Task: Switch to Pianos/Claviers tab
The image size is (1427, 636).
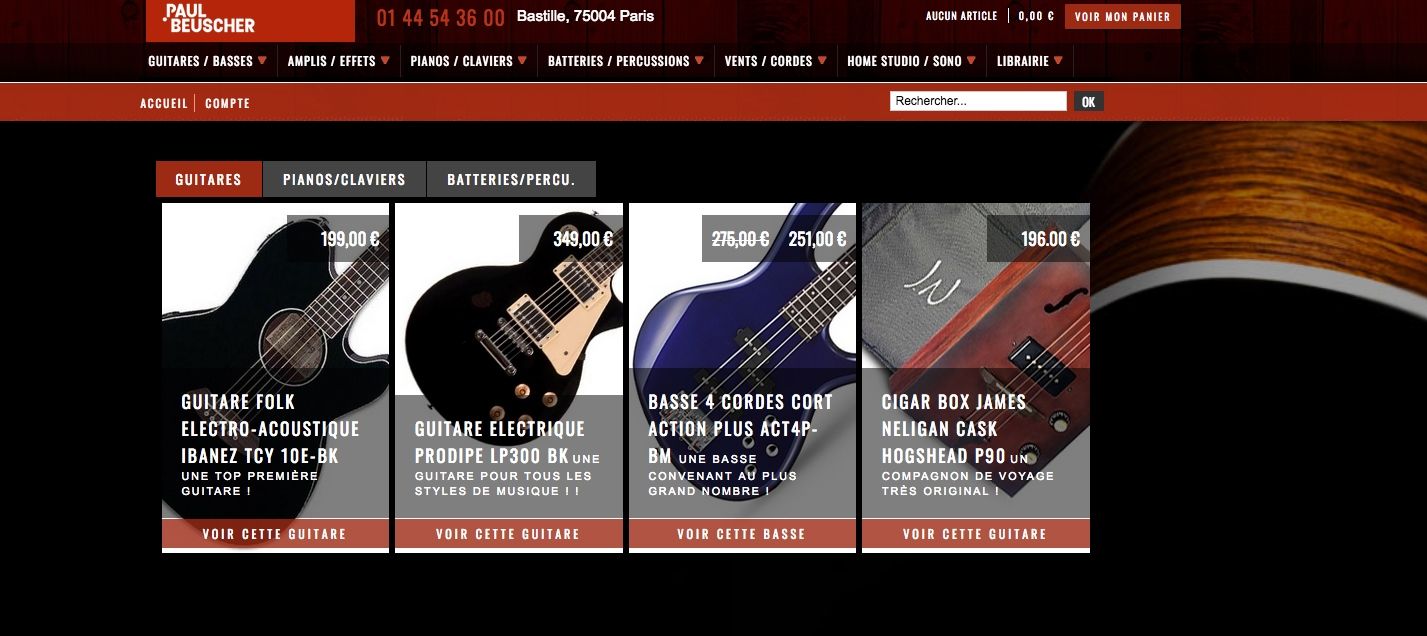Action: tap(344, 179)
